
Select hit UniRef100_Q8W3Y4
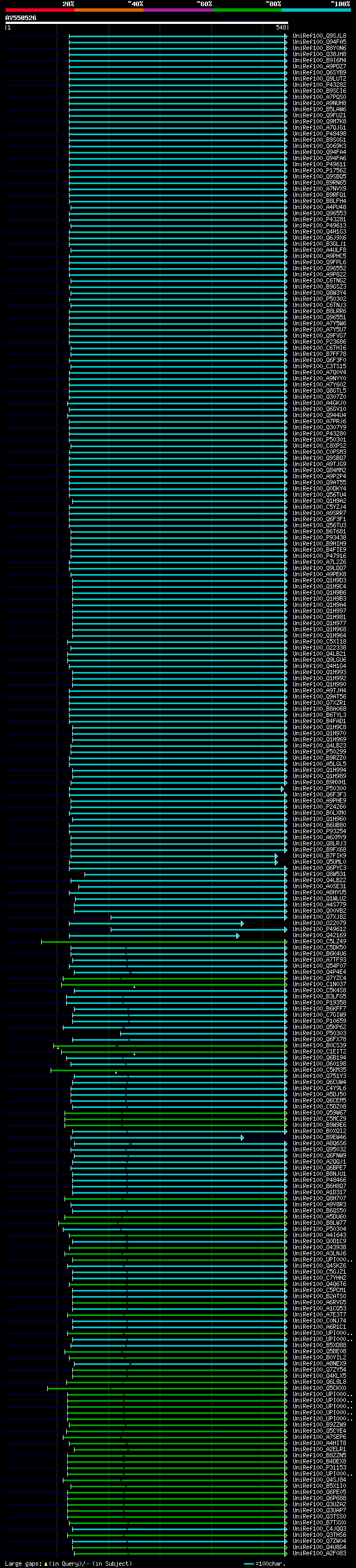pyautogui.click(x=319, y=293)
